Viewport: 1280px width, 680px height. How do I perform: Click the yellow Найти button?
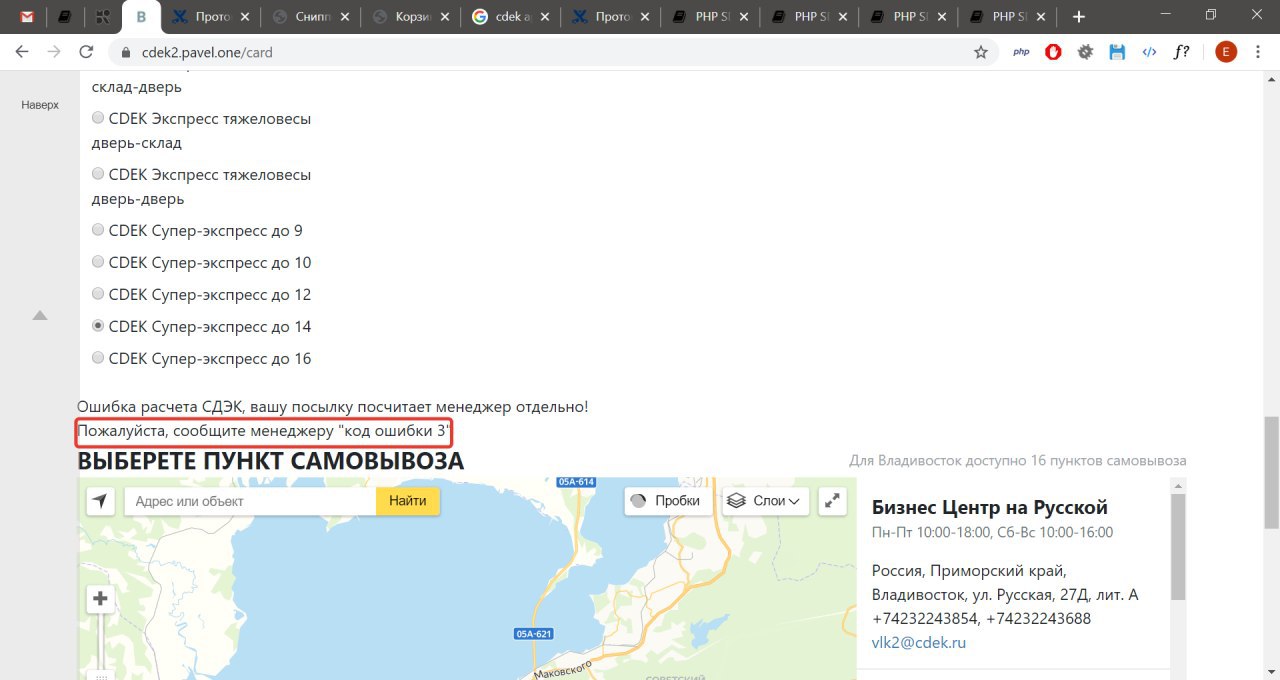[408, 501]
